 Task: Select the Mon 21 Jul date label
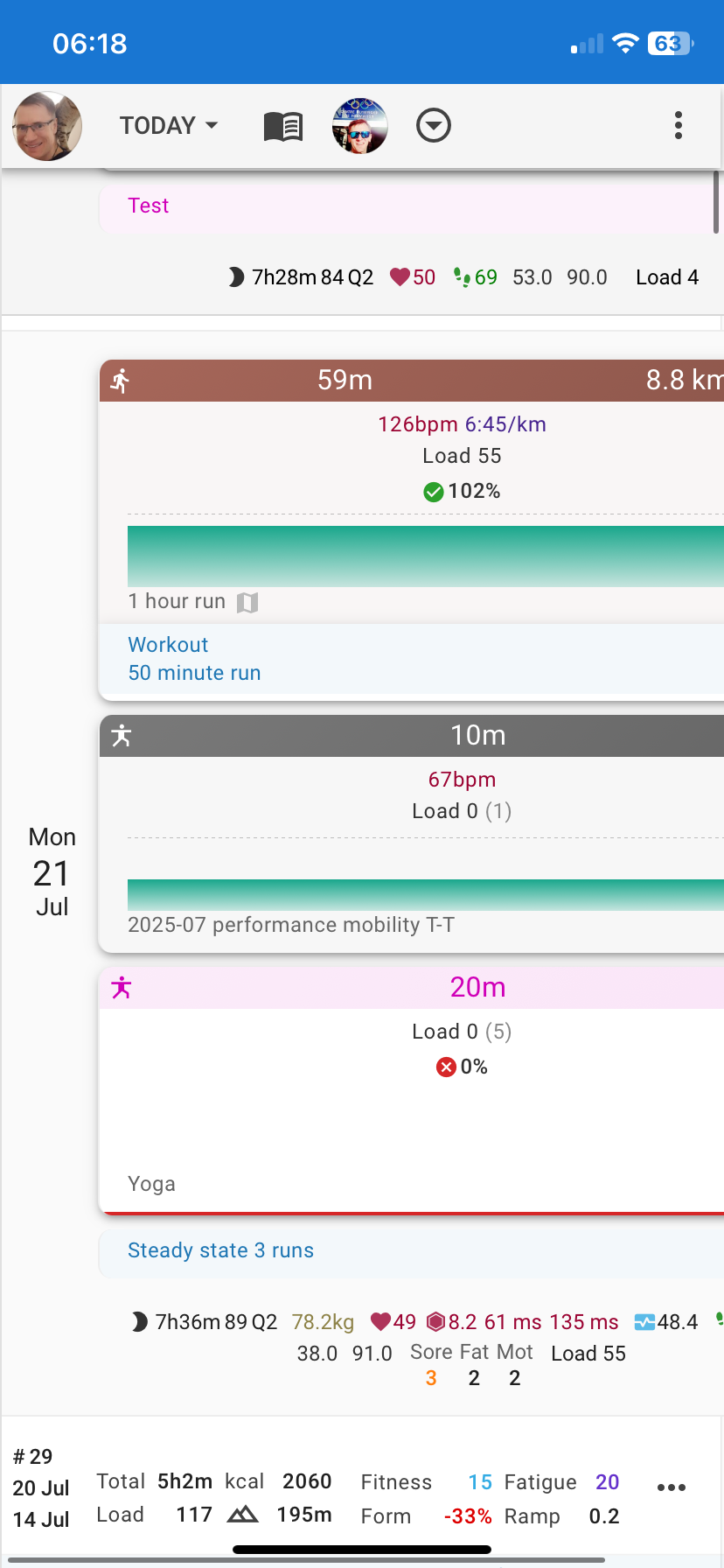click(x=52, y=872)
